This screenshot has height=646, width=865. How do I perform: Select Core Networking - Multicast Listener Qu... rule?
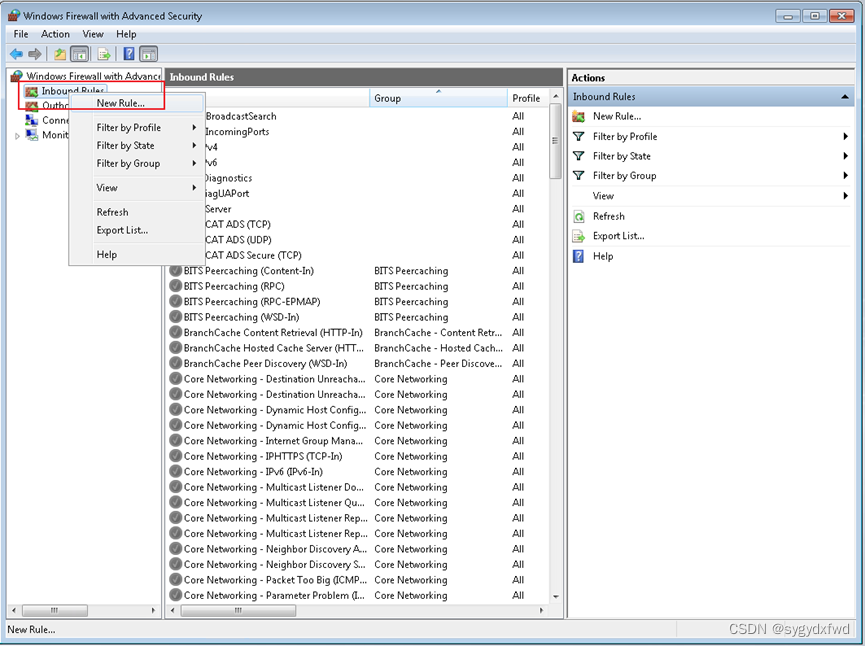[x=357, y=502]
